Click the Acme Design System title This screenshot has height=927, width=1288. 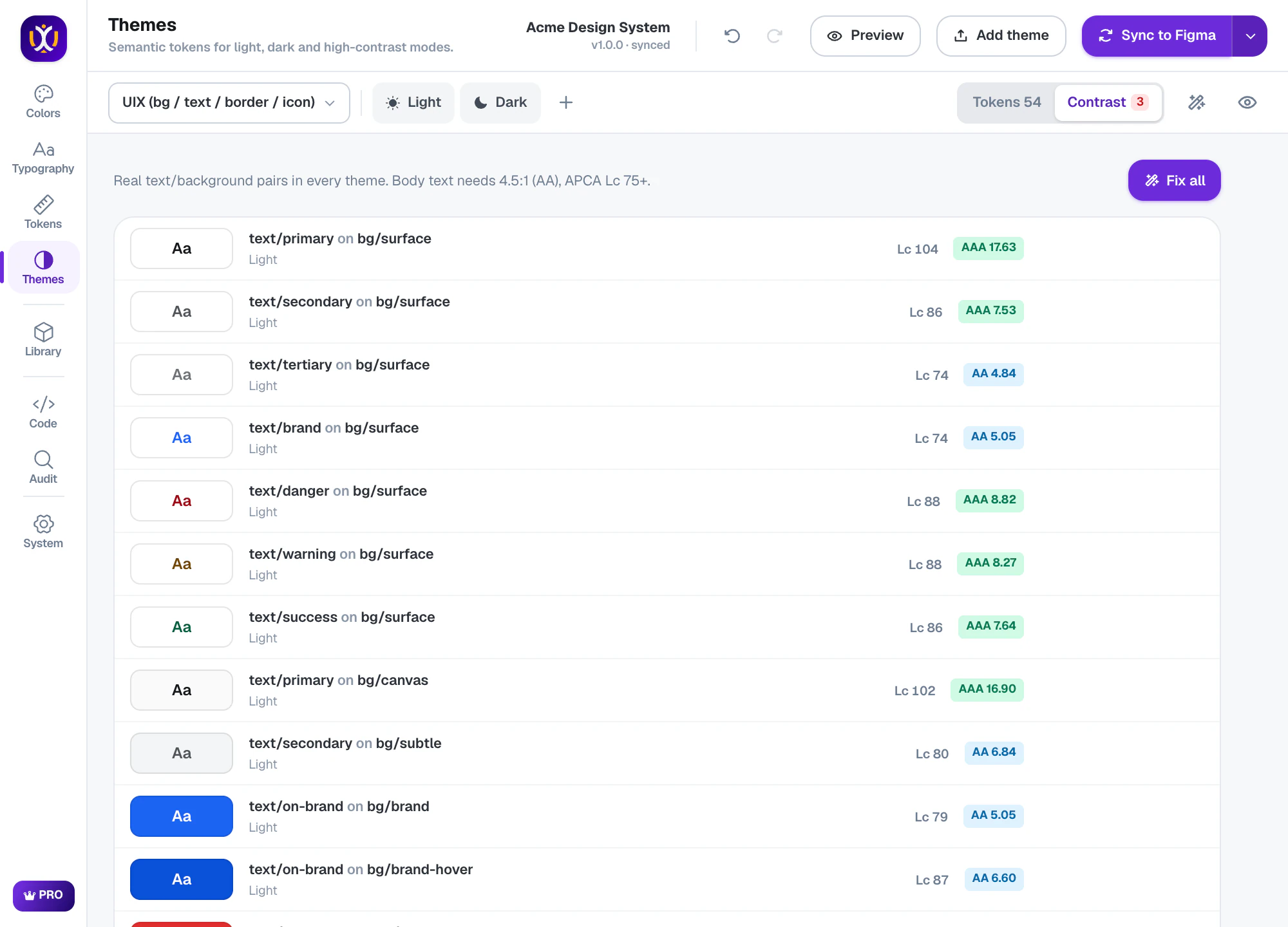point(598,28)
